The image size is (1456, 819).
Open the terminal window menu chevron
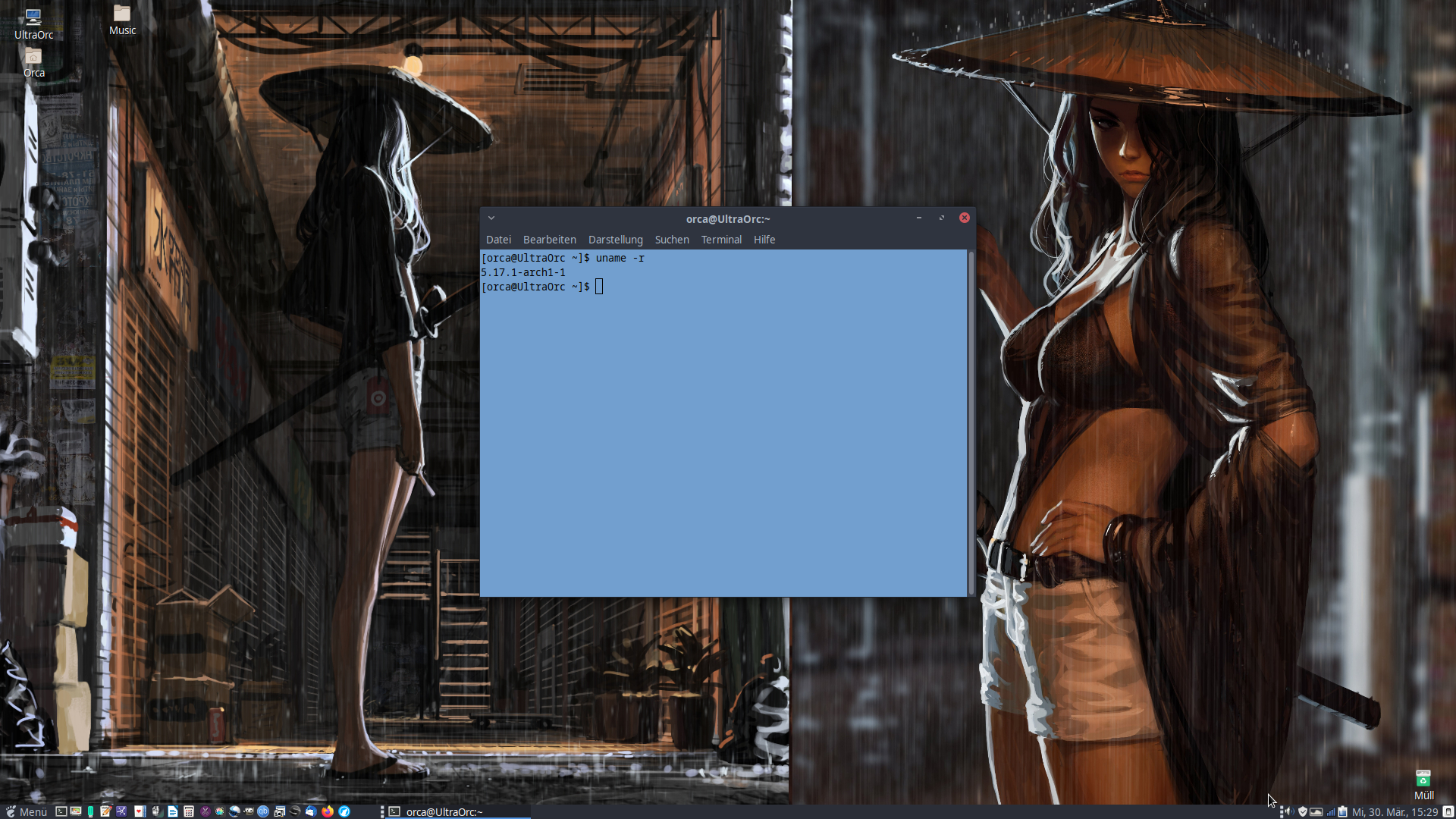coord(491,218)
